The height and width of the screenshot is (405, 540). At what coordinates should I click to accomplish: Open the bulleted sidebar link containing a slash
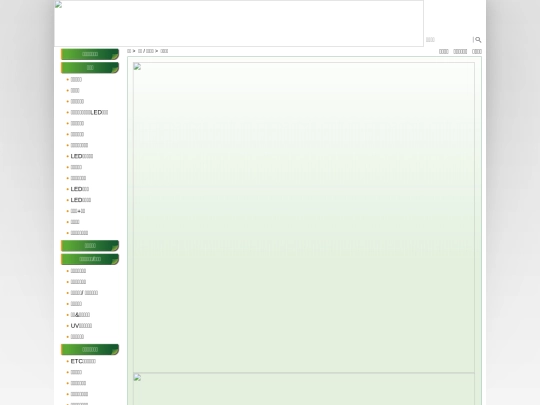coord(84,293)
